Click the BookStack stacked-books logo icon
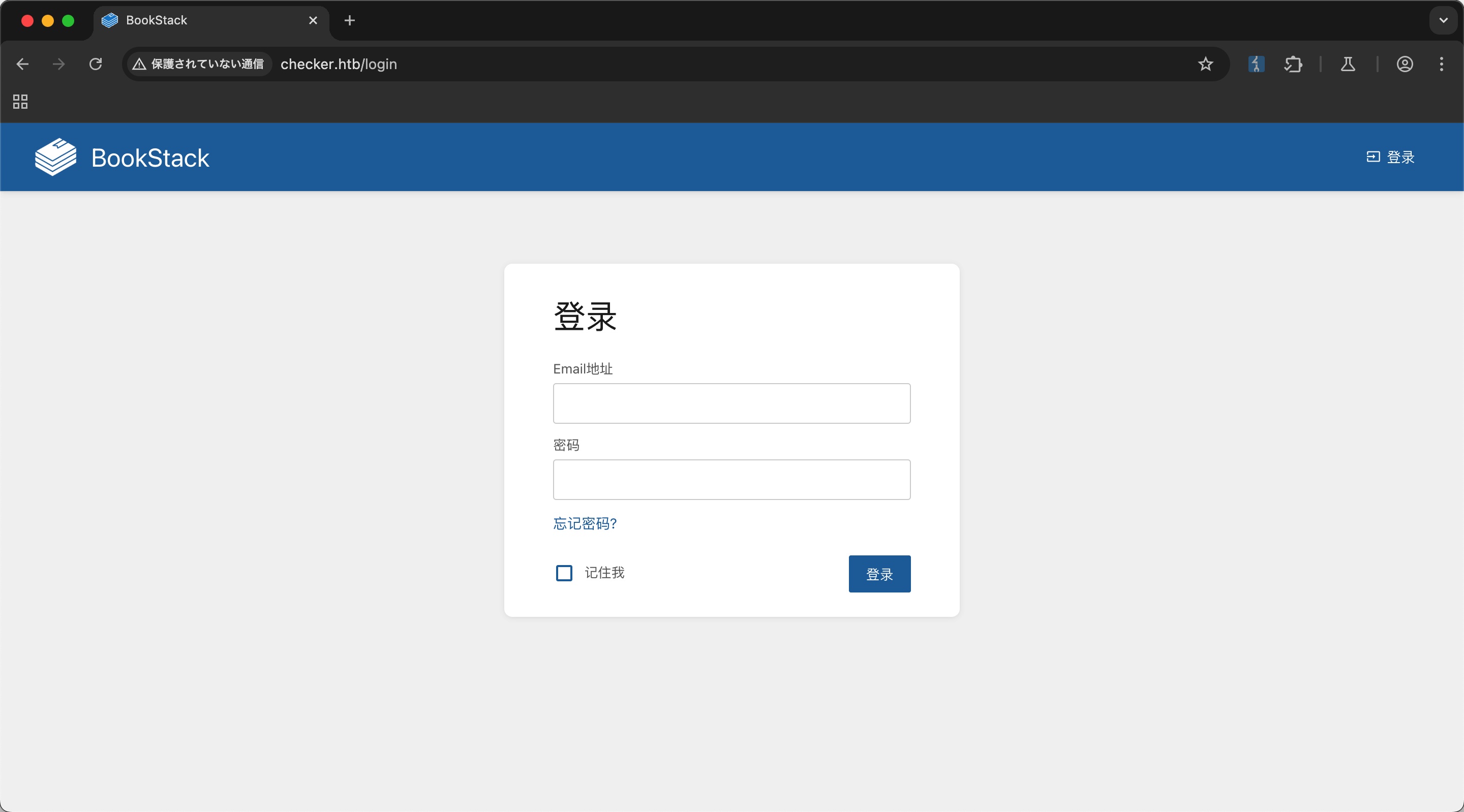 click(x=55, y=157)
